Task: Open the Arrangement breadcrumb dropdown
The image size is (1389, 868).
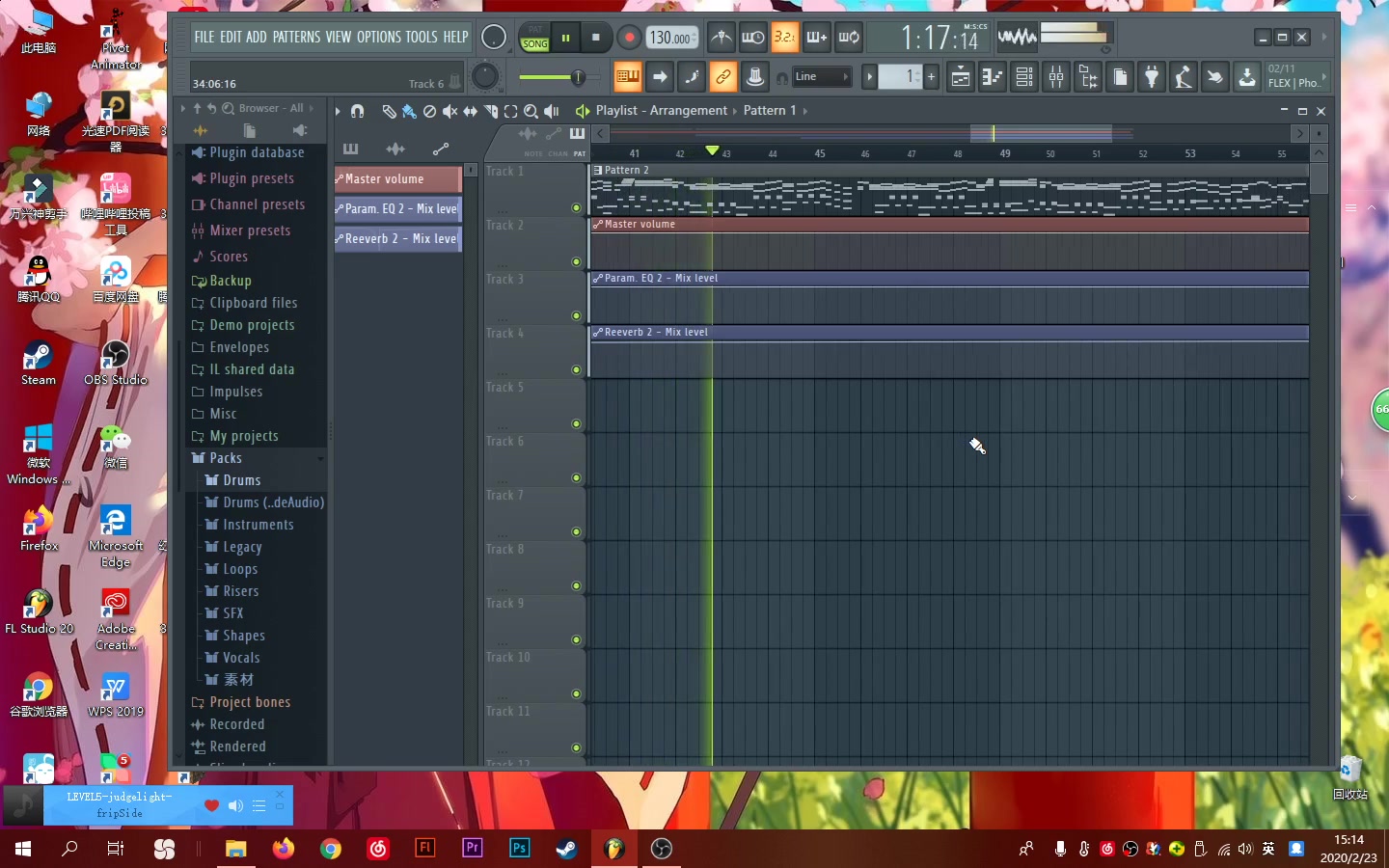Action: pos(689,111)
